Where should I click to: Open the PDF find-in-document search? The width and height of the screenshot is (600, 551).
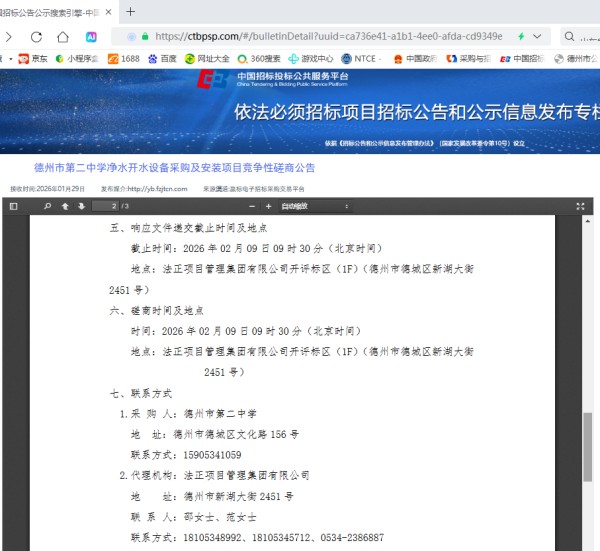click(47, 206)
